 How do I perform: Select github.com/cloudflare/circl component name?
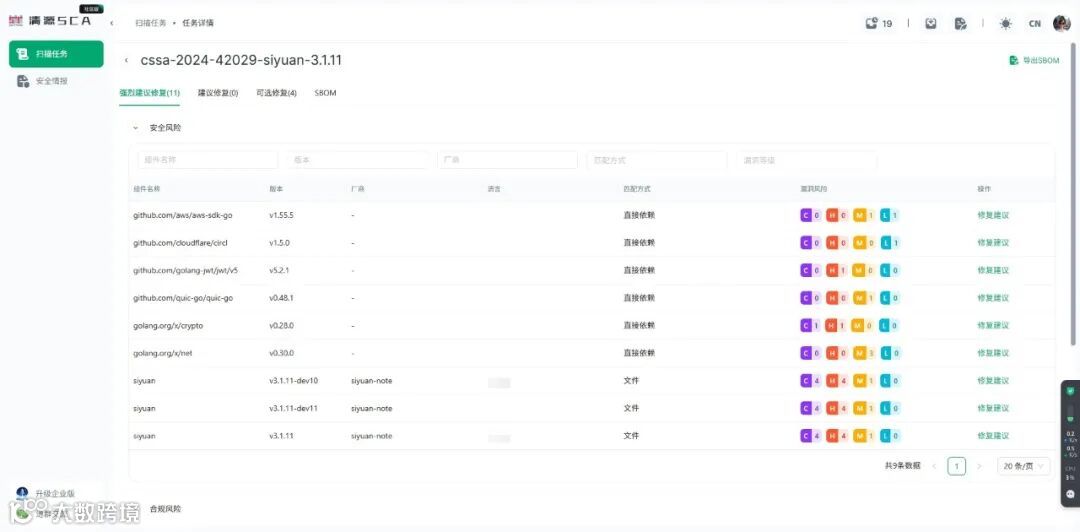[180, 243]
